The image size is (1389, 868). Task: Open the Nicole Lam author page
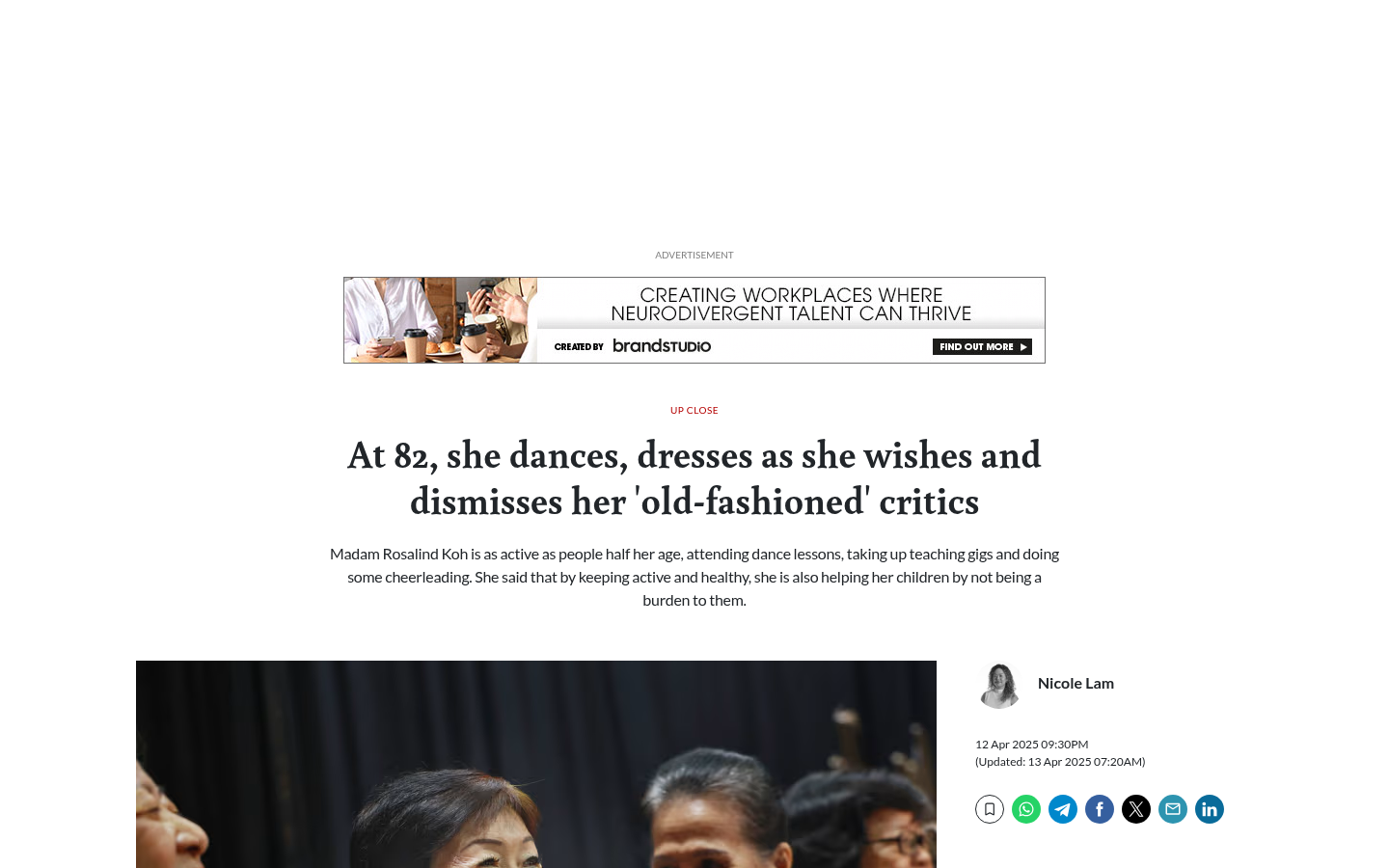click(x=1076, y=683)
